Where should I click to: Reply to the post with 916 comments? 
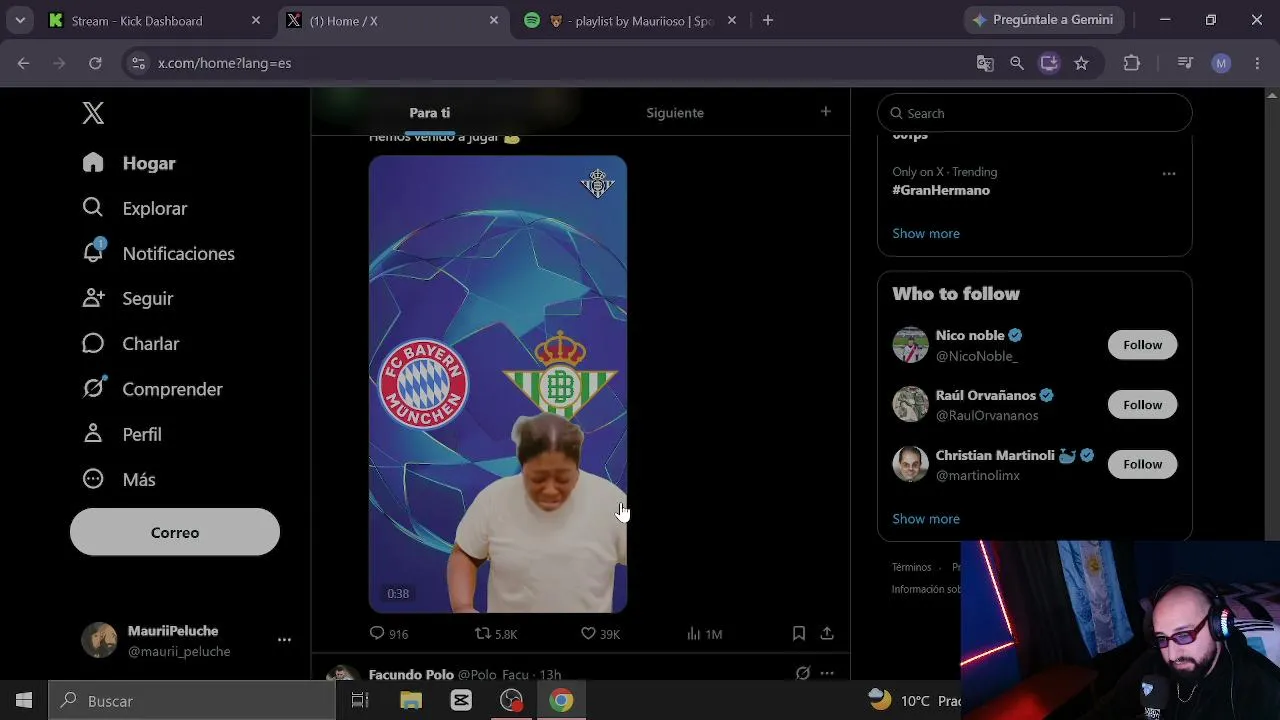tap(388, 633)
